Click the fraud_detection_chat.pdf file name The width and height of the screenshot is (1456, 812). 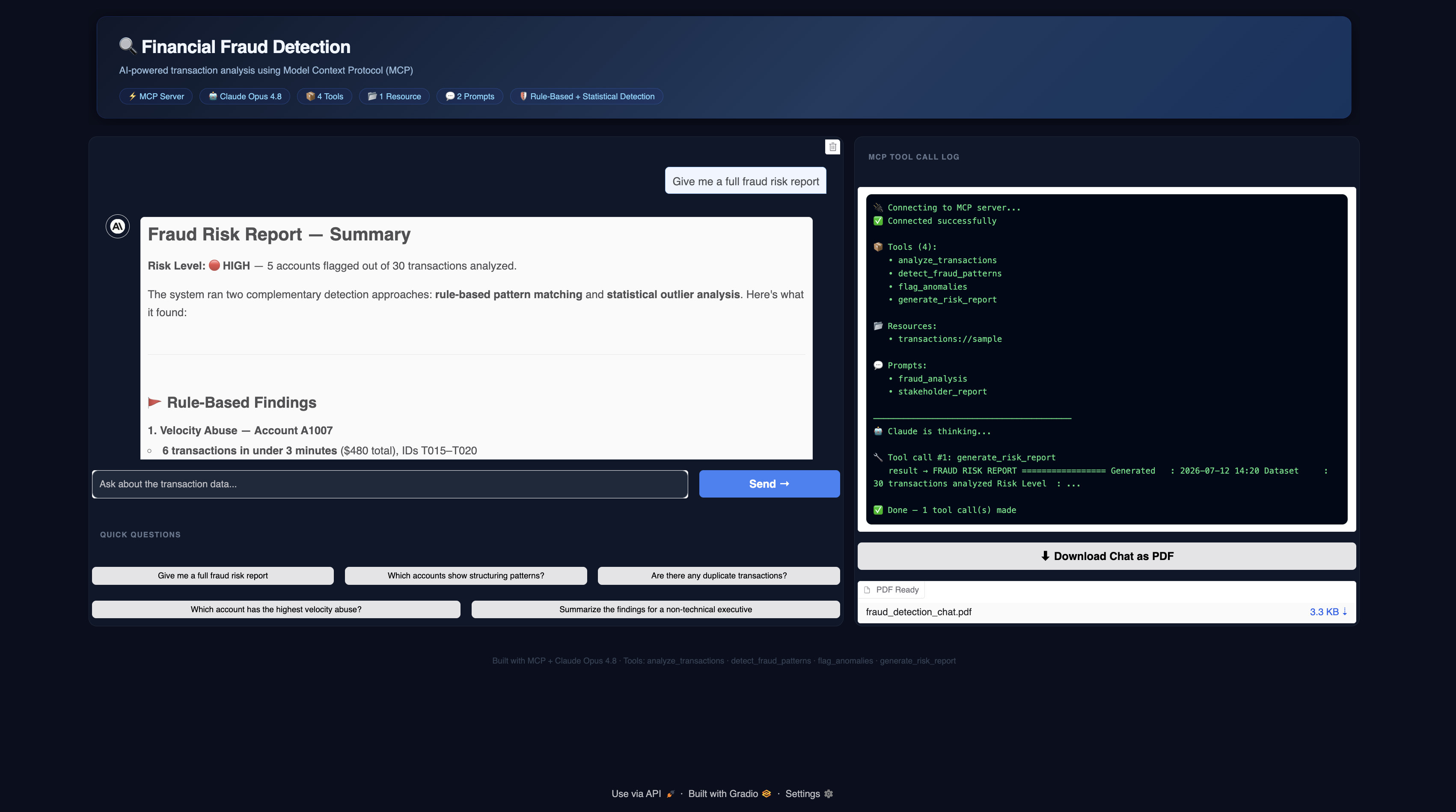[918, 612]
